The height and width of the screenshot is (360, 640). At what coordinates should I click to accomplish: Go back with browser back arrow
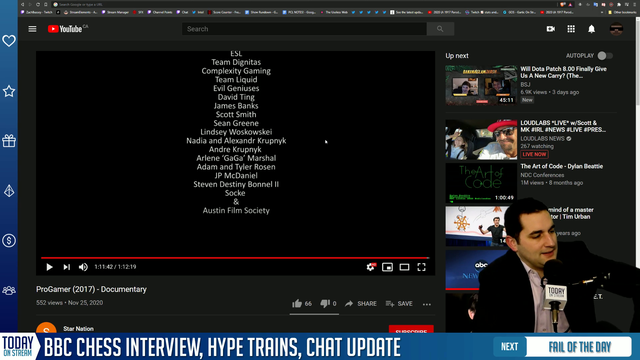point(22,4)
